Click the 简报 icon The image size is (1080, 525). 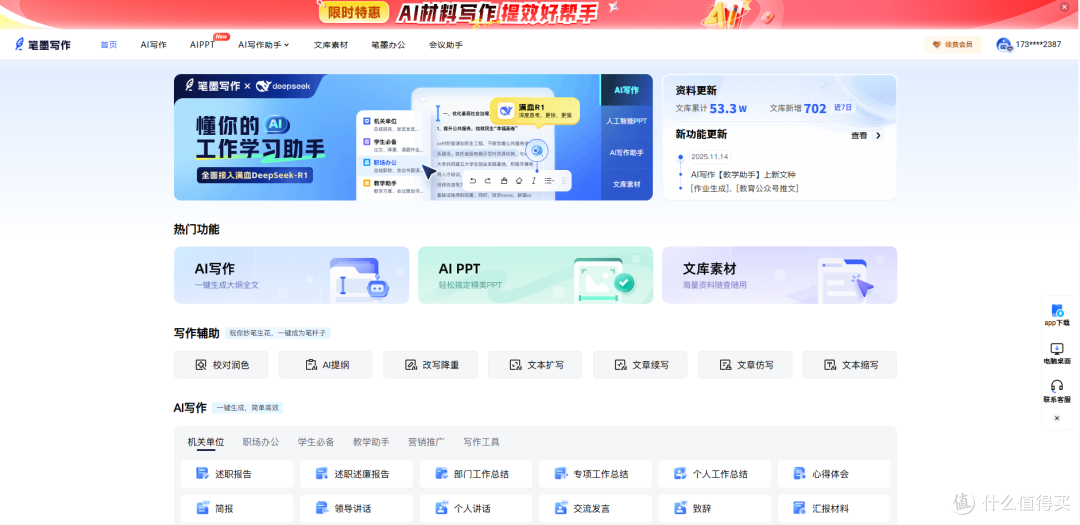[x=202, y=508]
